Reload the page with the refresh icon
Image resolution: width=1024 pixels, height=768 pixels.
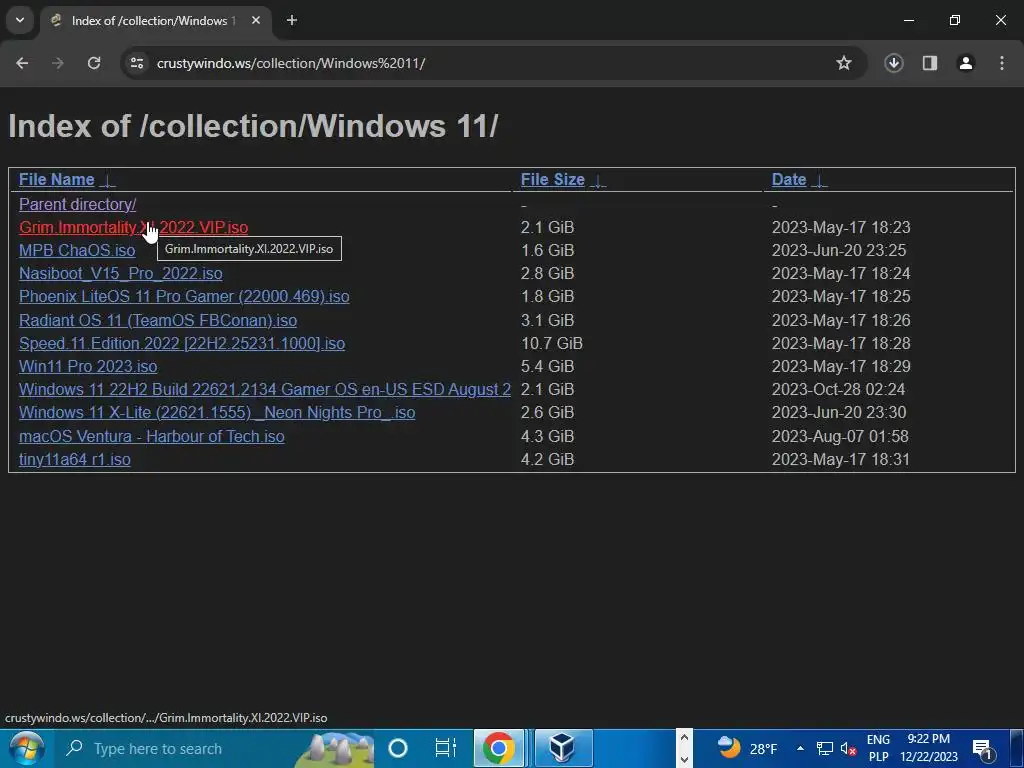tap(94, 63)
